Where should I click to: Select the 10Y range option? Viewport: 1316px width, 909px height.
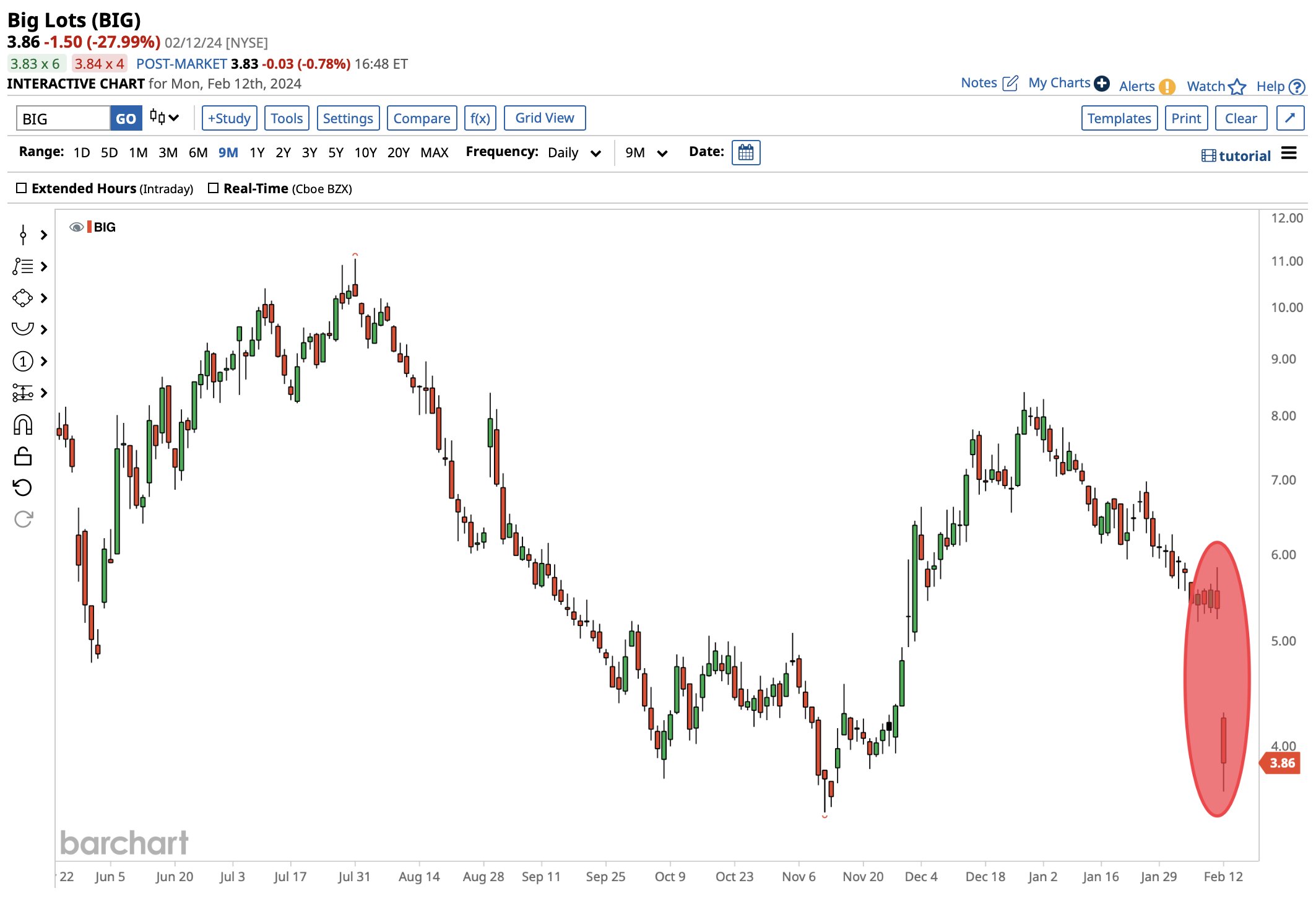click(x=365, y=152)
